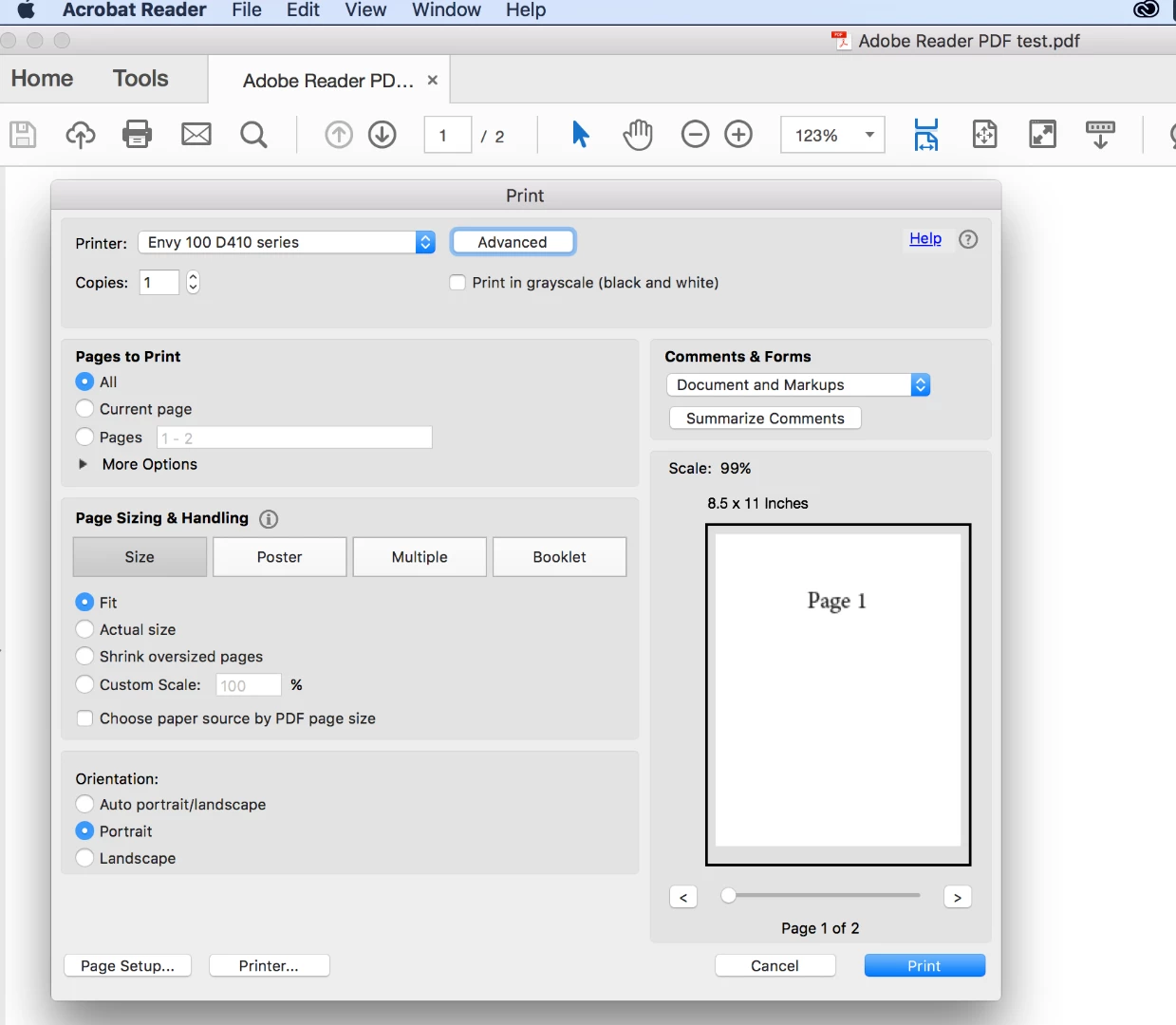
Task: Open the View menu
Action: tap(365, 10)
